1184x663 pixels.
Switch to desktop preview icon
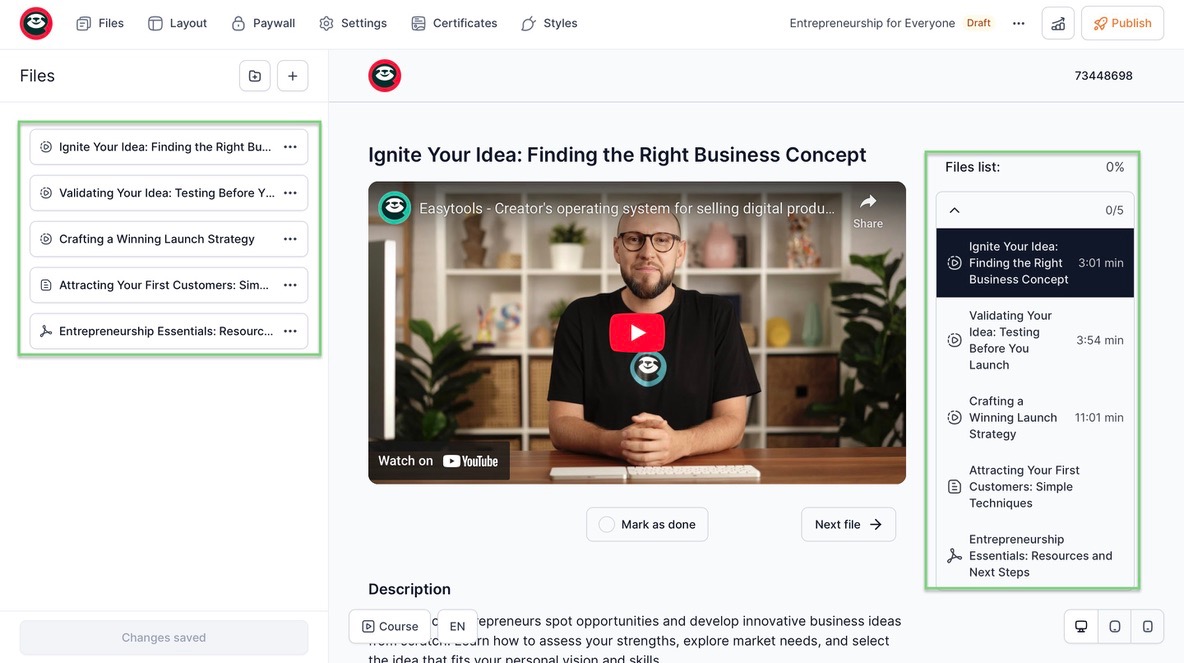pyautogui.click(x=1081, y=626)
